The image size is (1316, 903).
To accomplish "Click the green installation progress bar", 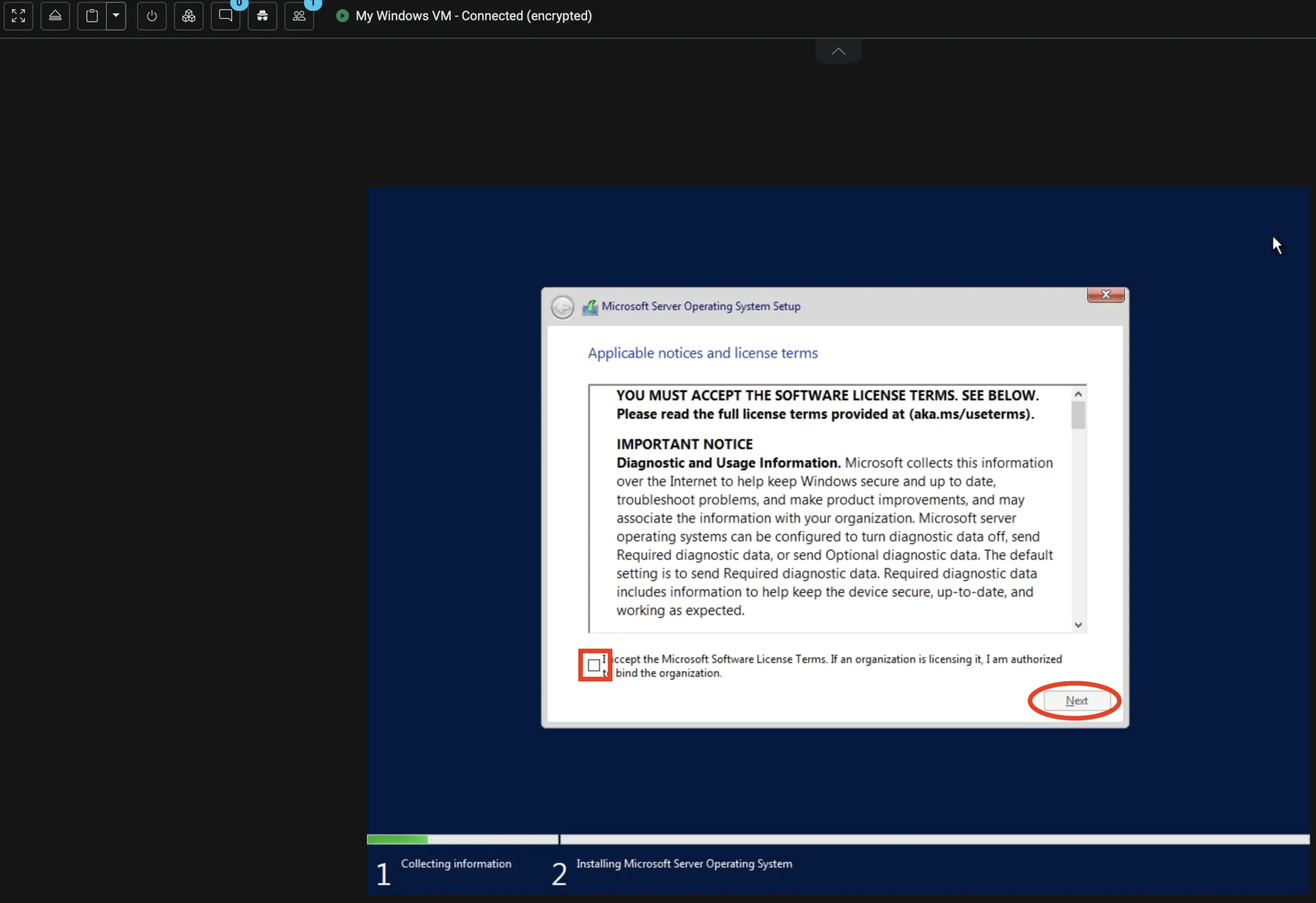I will 397,839.
